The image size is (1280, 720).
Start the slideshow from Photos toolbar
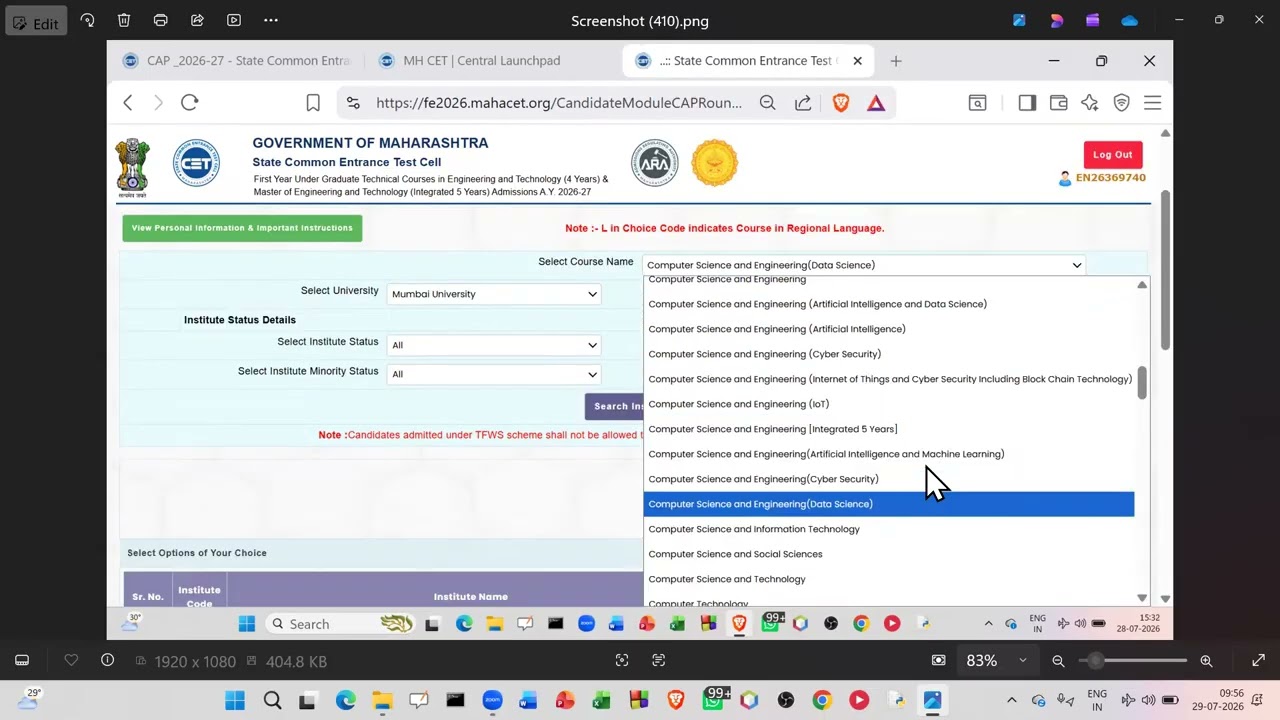234,20
